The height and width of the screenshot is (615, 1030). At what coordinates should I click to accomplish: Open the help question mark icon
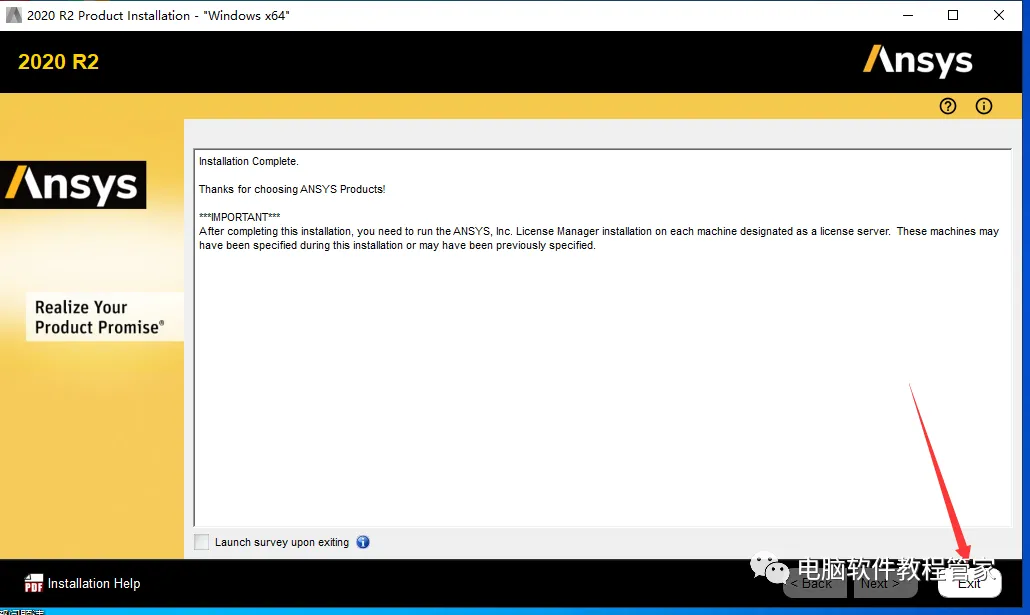(x=947, y=106)
